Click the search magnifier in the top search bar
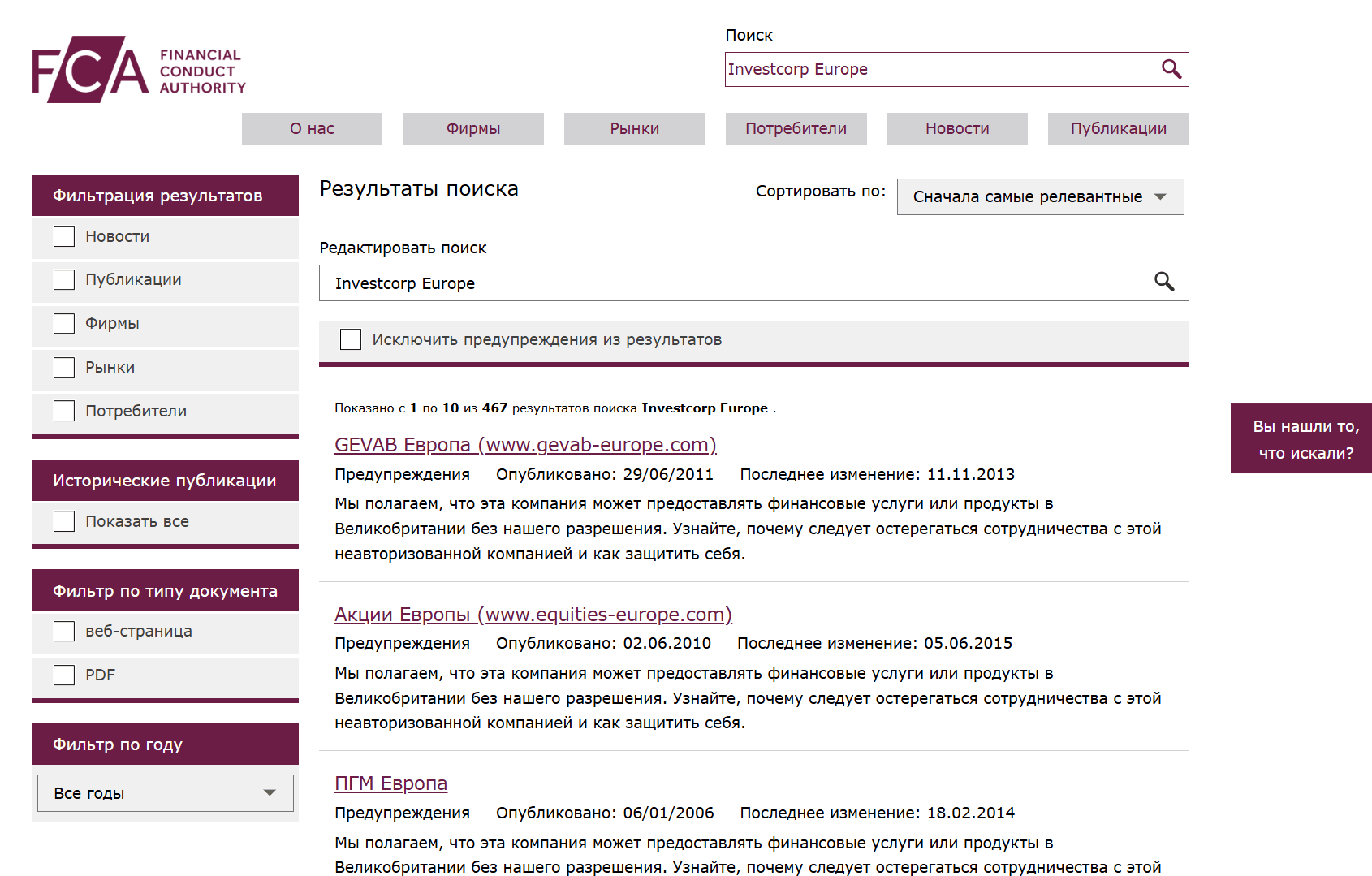The image size is (1372, 876). click(1171, 69)
